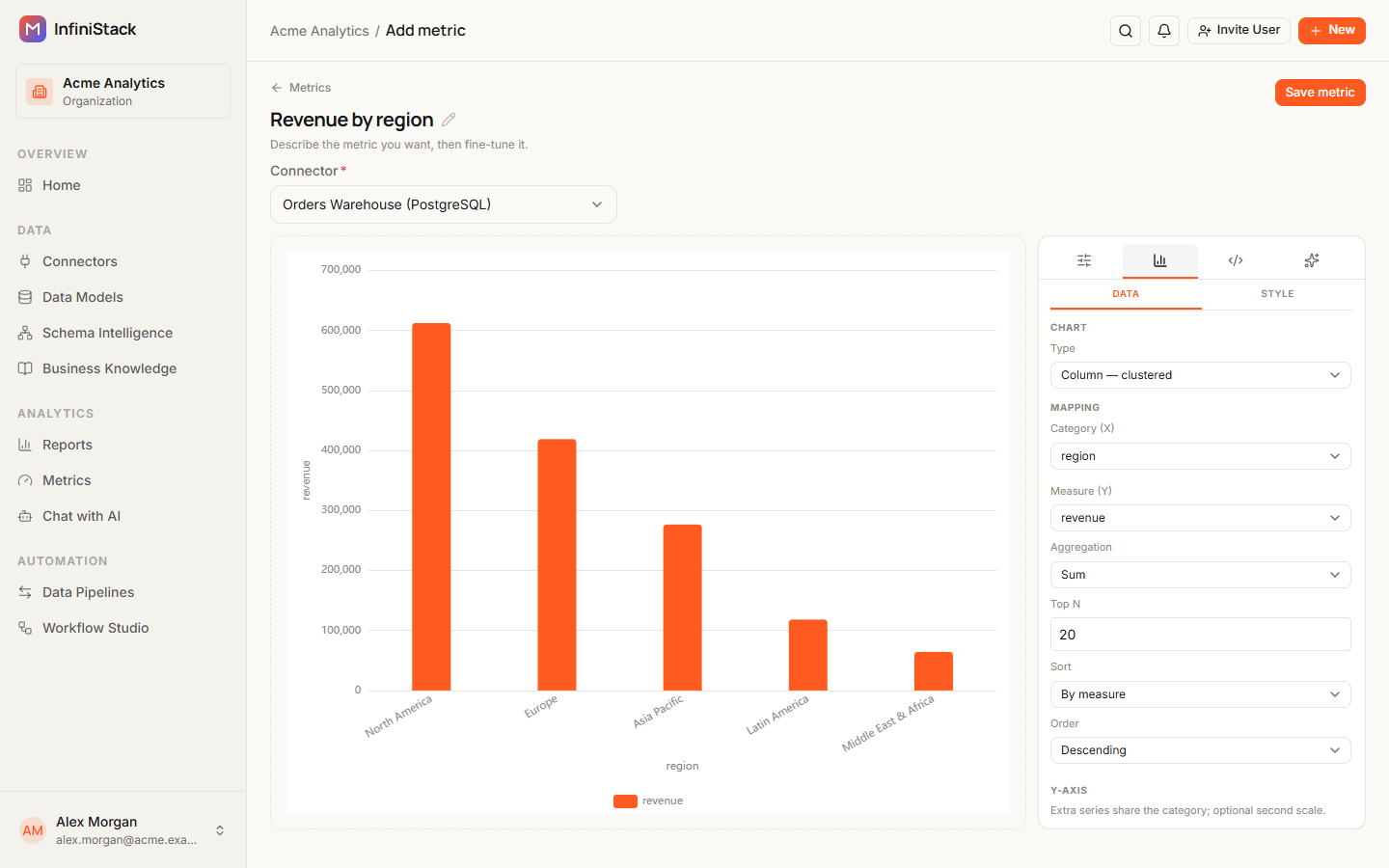Viewport: 1389px width, 868px height.
Task: Click the InfiniStack logo icon
Action: point(33,29)
